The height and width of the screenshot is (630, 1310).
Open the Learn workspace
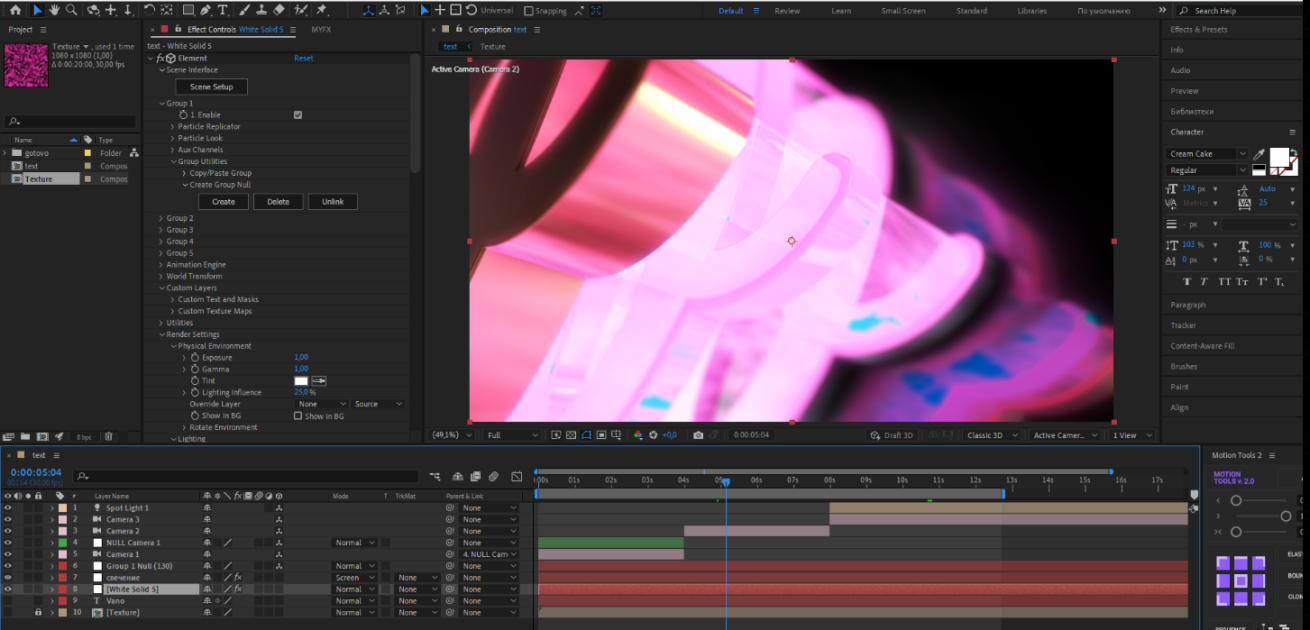(x=841, y=11)
